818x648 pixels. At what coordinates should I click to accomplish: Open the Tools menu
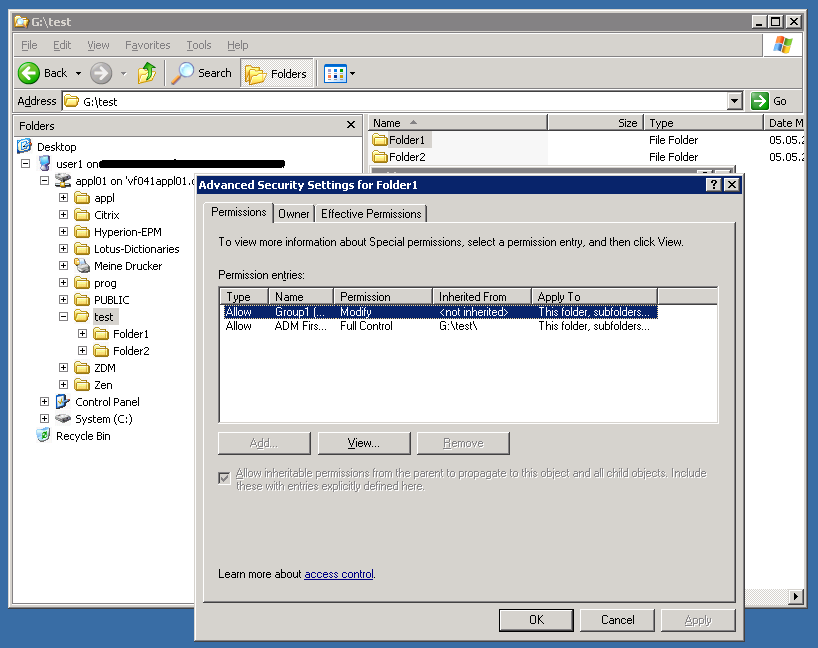pos(199,45)
